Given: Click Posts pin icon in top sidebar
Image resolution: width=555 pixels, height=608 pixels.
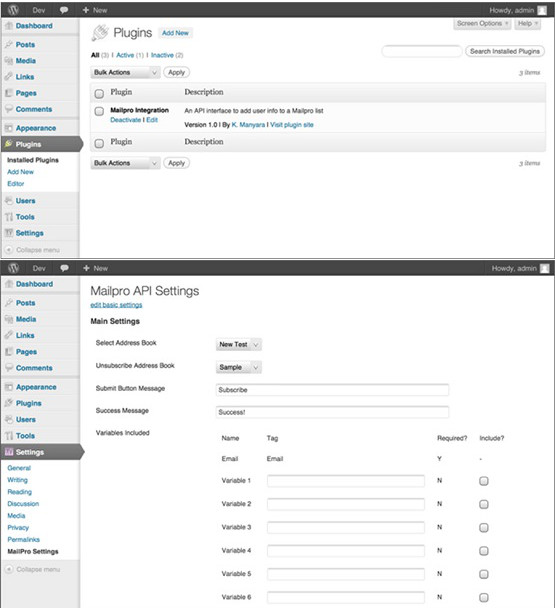Looking at the screenshot, I should click(x=9, y=44).
